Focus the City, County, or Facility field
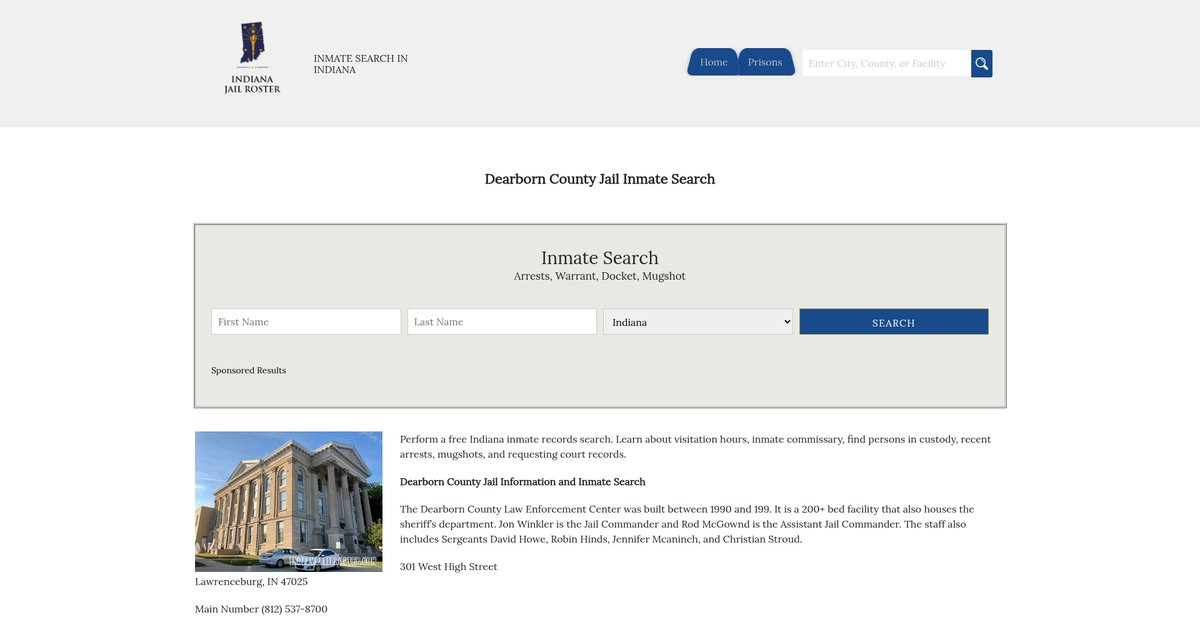Image resolution: width=1200 pixels, height=620 pixels. coord(886,64)
